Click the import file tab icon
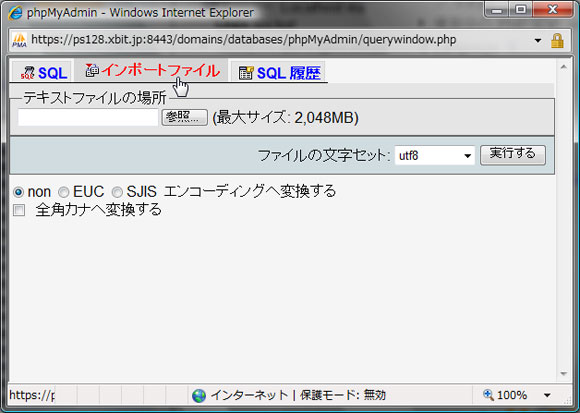The image size is (580, 413). coord(92,70)
